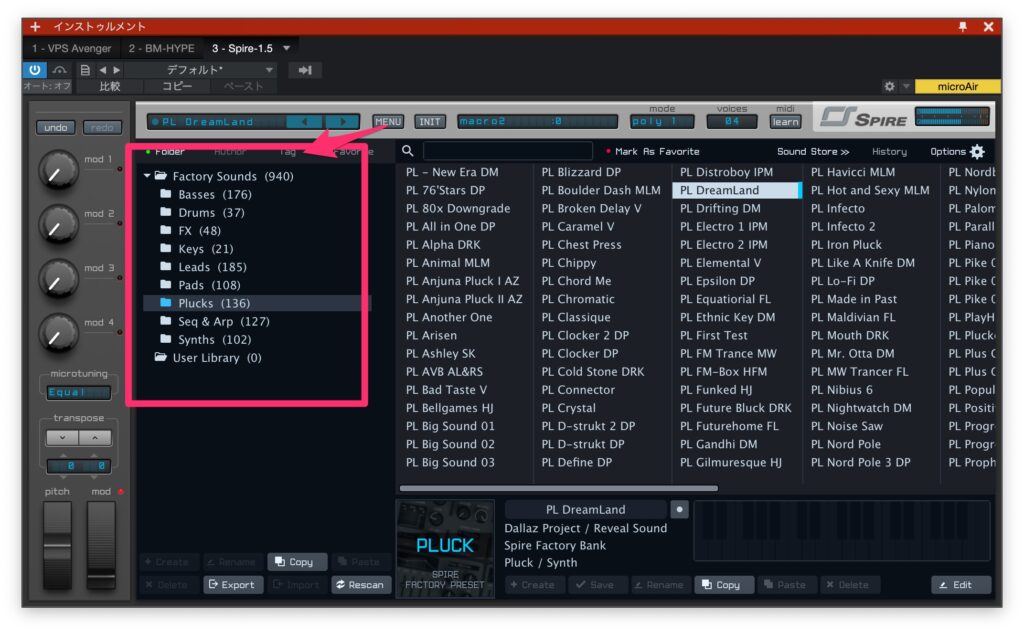Screen dimensions: 1024x633
Task: Click the next preset arrow beside PL DreamLand
Action: pyautogui.click(x=343, y=122)
